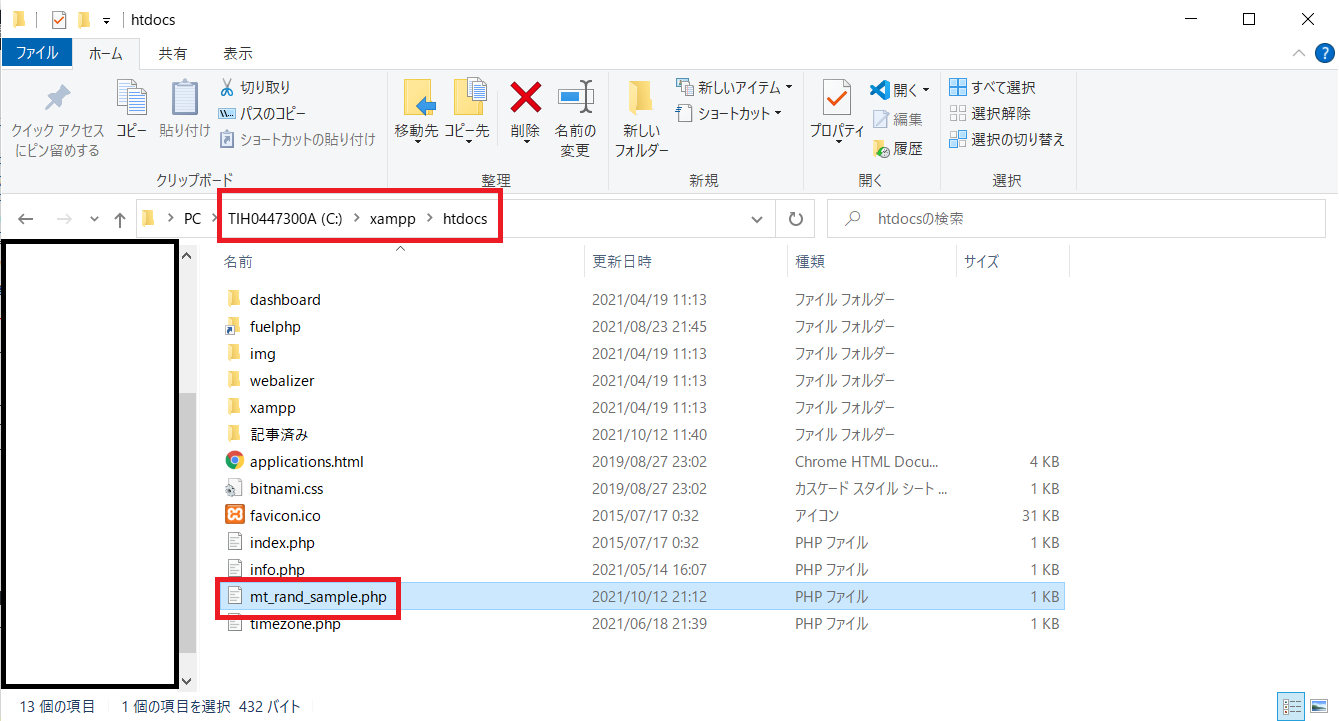Image resolution: width=1339 pixels, height=721 pixels.
Task: Select the img folder
Action: (x=263, y=353)
